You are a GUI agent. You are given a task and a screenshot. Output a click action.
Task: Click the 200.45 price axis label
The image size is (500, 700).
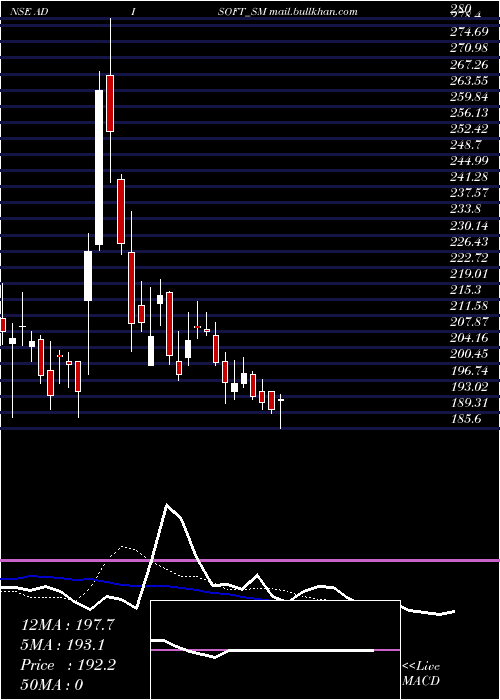(468, 354)
